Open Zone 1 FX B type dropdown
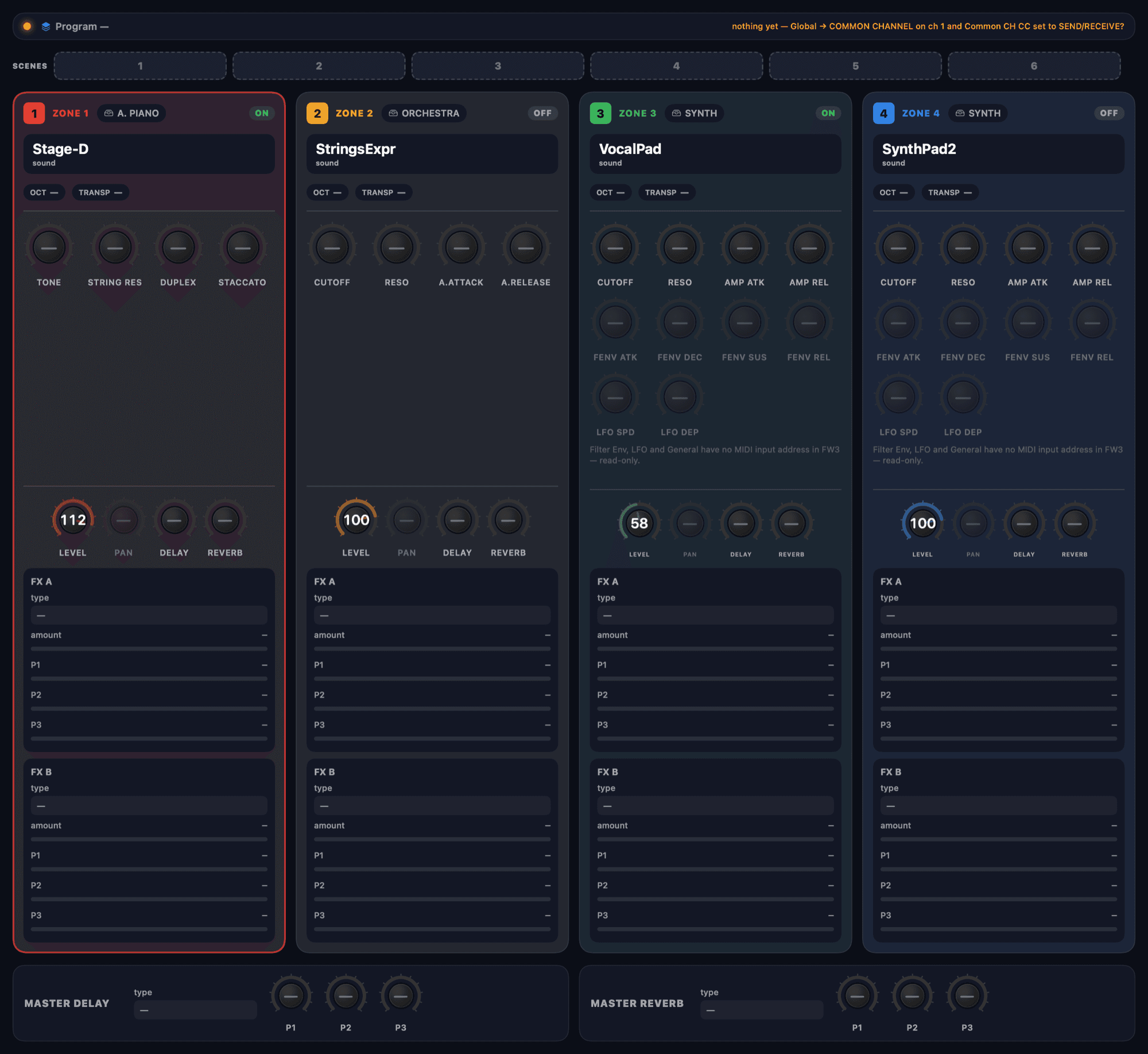The height and width of the screenshot is (1054, 1148). [149, 806]
